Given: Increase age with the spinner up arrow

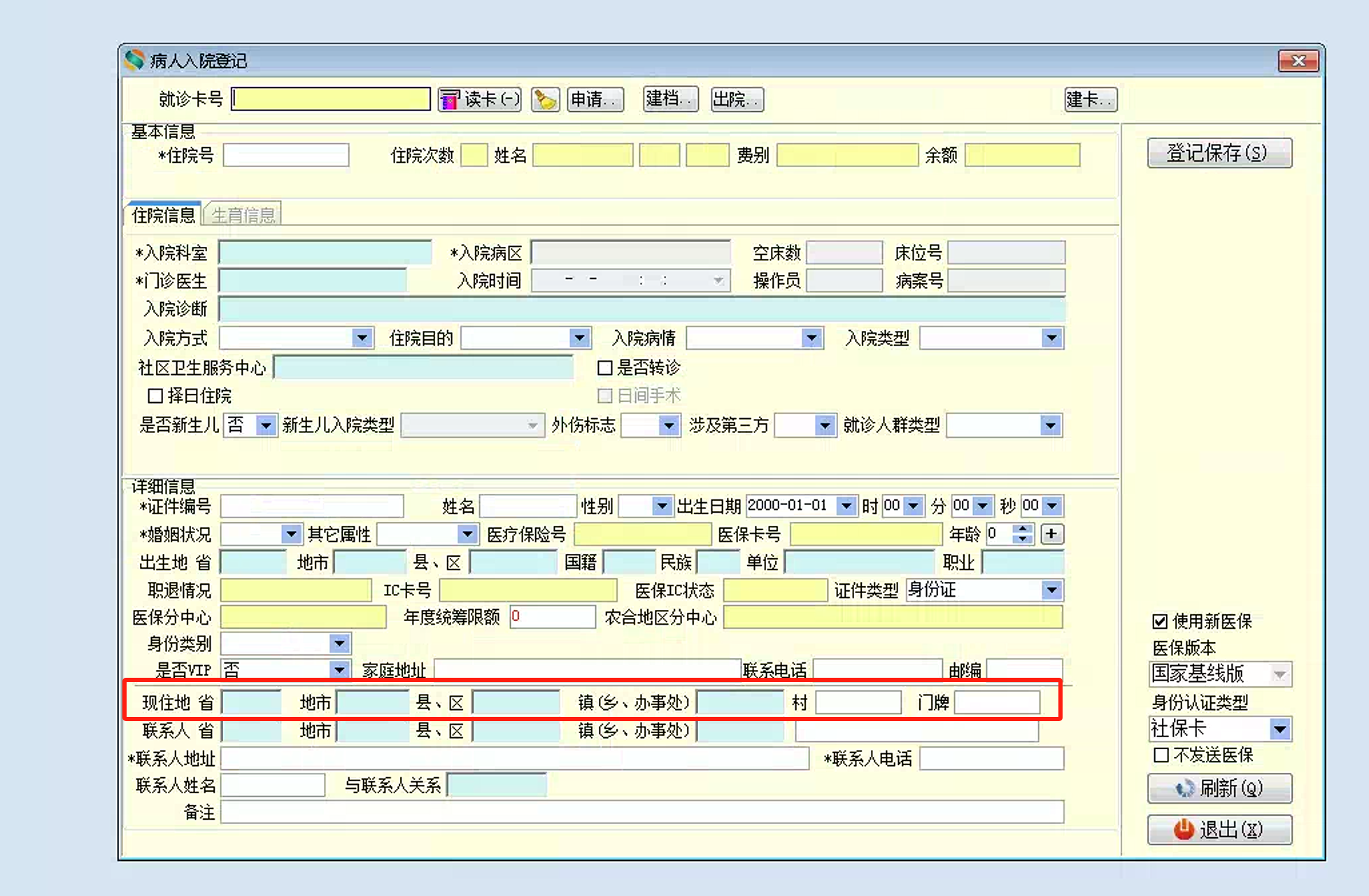Looking at the screenshot, I should click(1023, 529).
